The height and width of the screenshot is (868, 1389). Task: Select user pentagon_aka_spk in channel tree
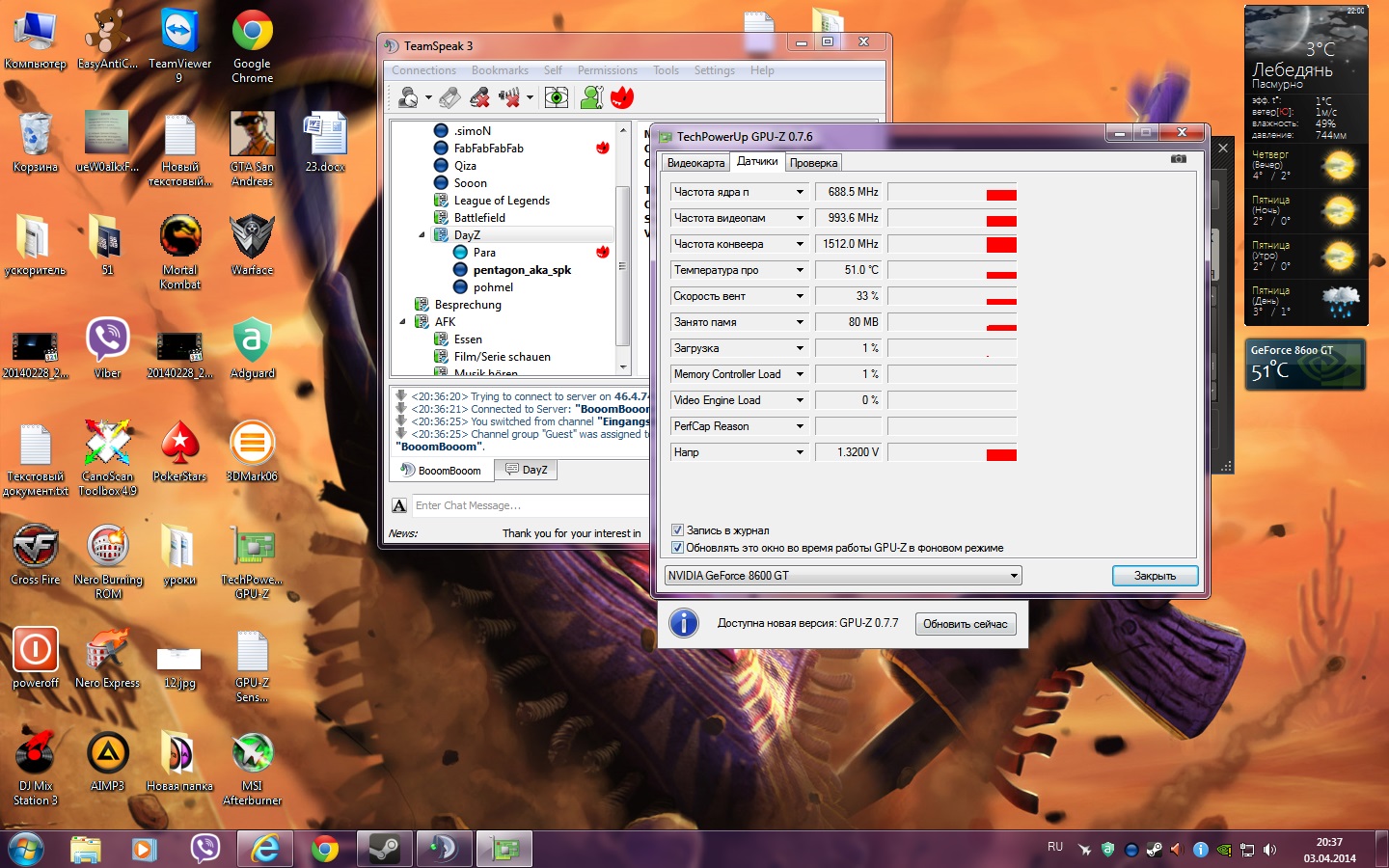click(x=522, y=270)
